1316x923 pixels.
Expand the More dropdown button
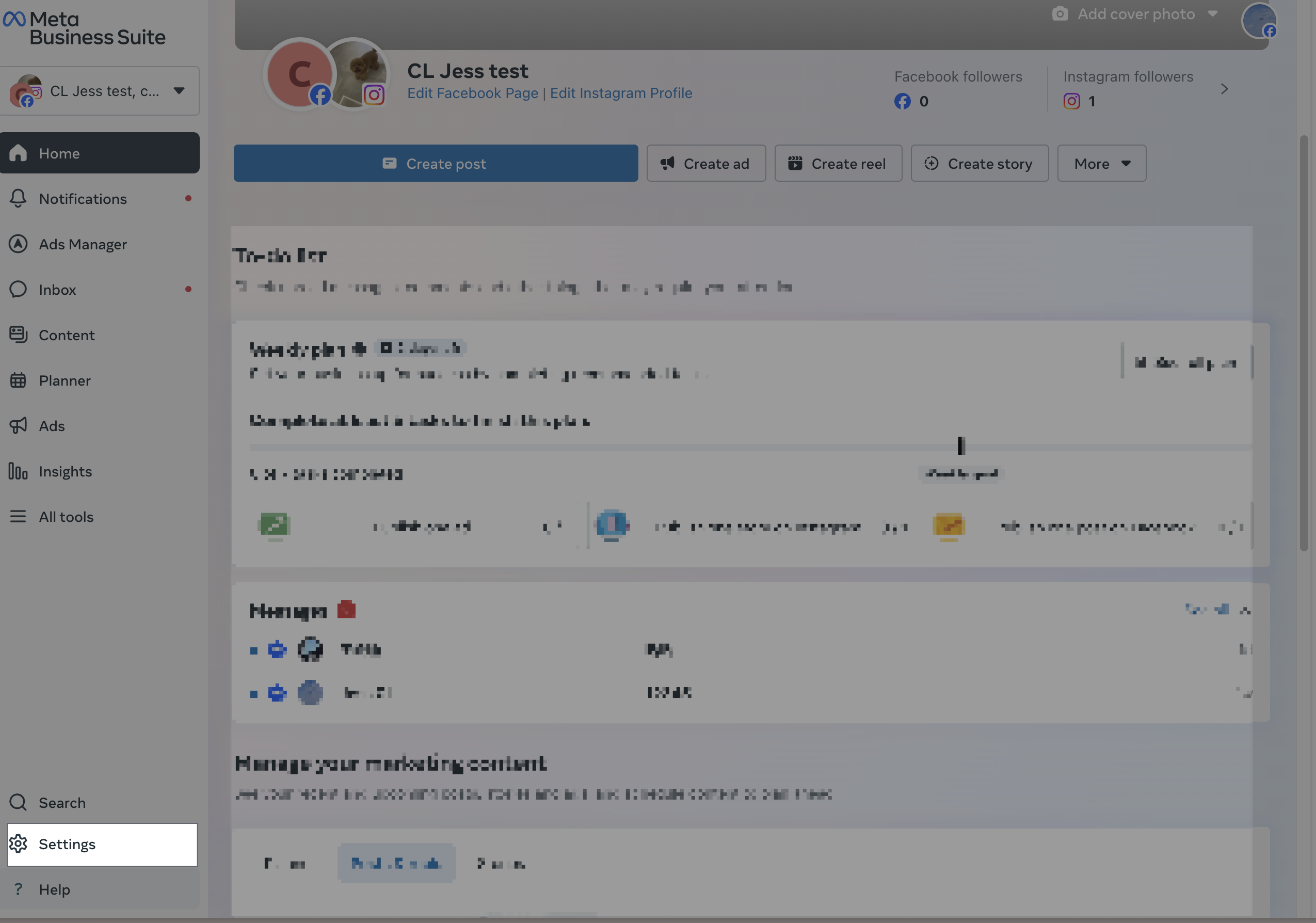pos(1102,164)
